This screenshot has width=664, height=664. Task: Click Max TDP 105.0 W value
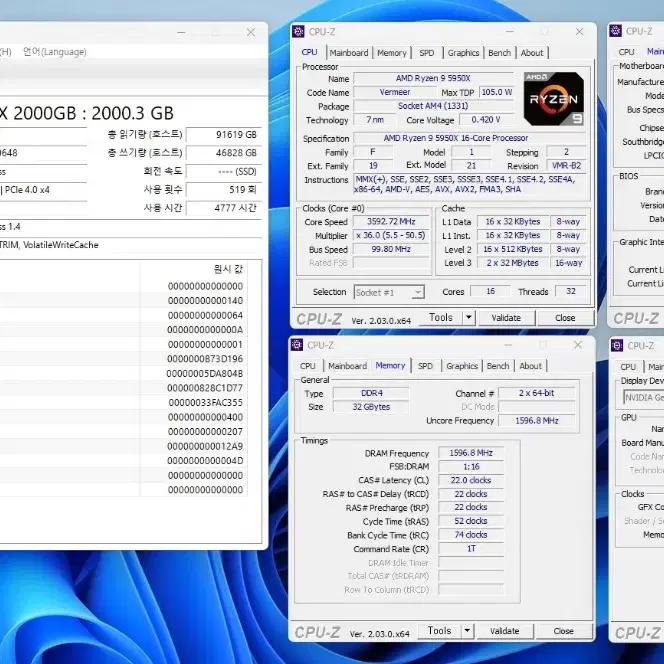click(496, 92)
